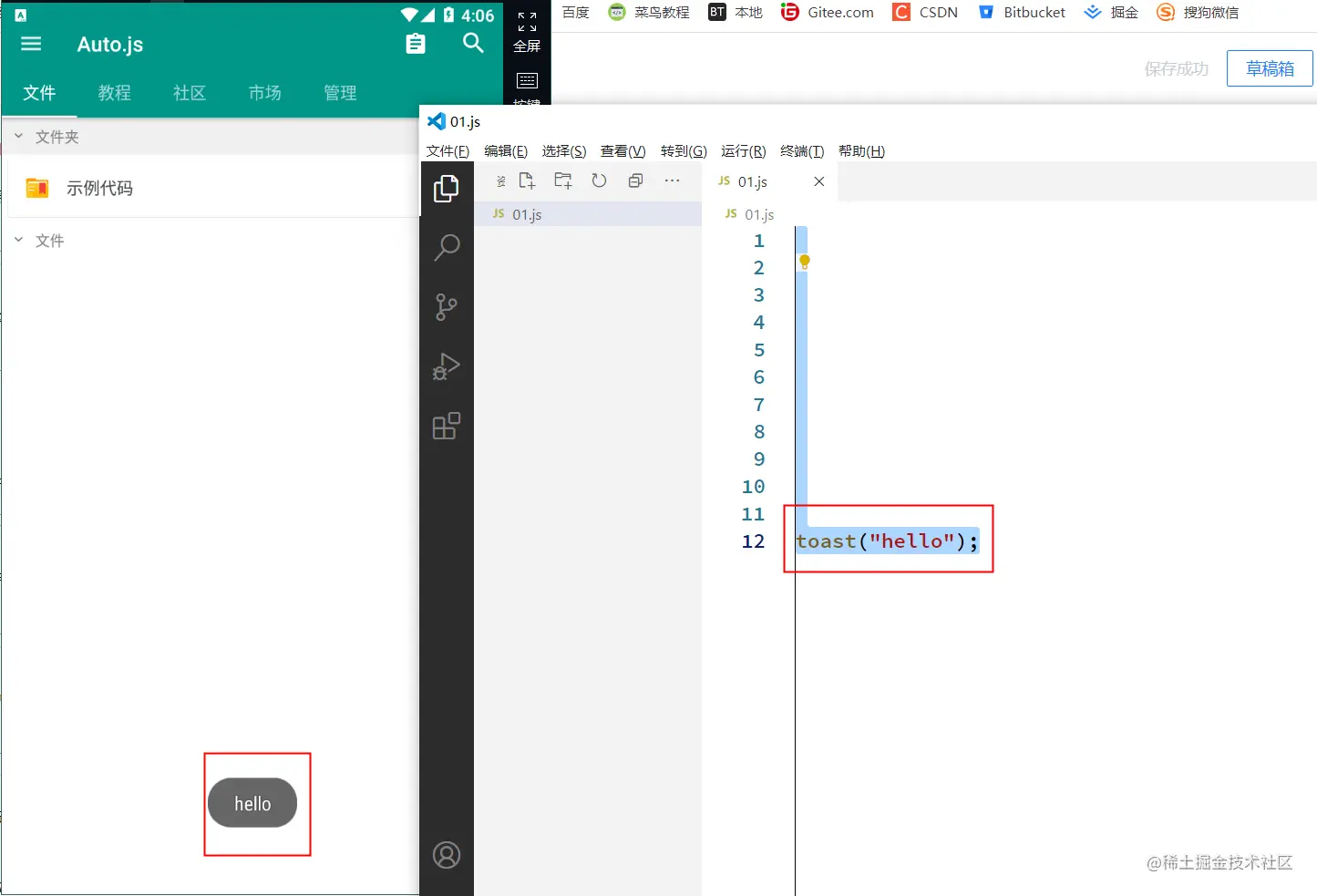Collapse the 文件 section in Auto.js
This screenshot has width=1317, height=896.
[x=18, y=240]
